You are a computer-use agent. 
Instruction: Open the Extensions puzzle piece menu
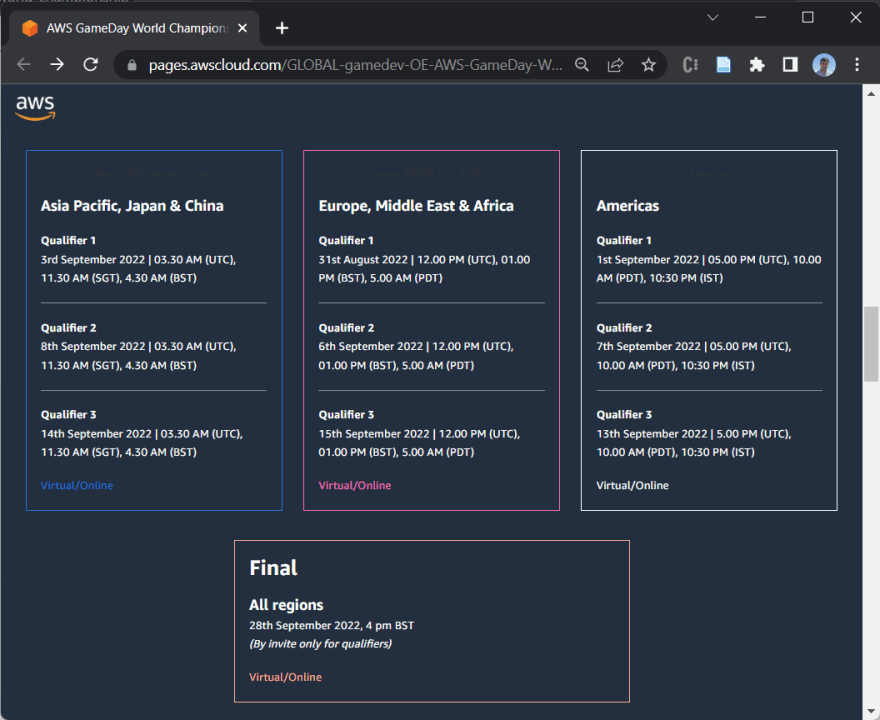757,65
